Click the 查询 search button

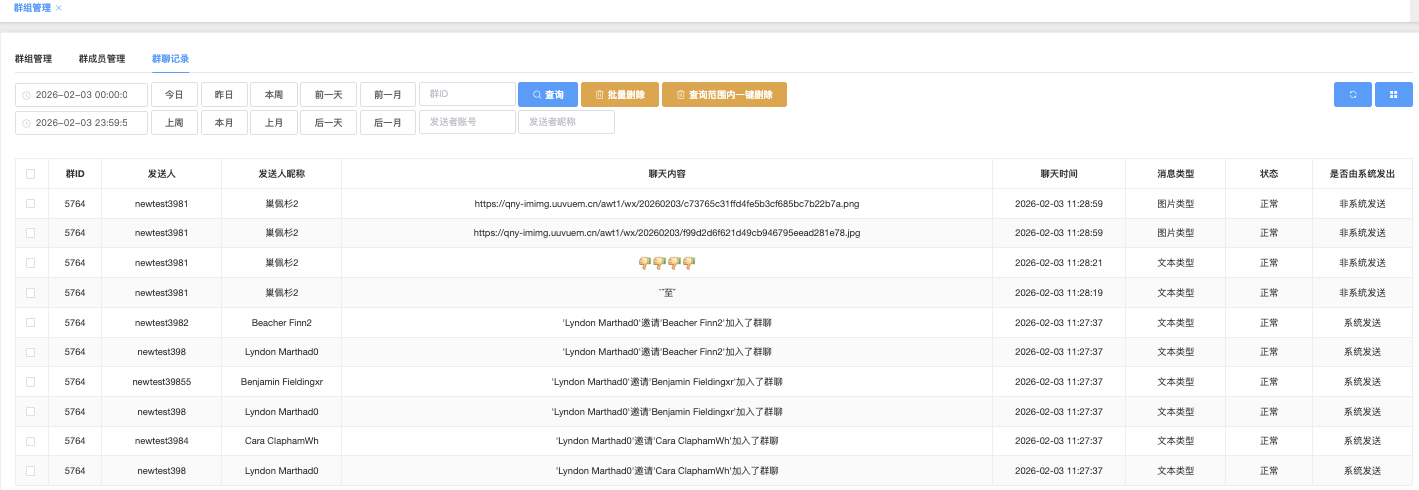pos(547,95)
